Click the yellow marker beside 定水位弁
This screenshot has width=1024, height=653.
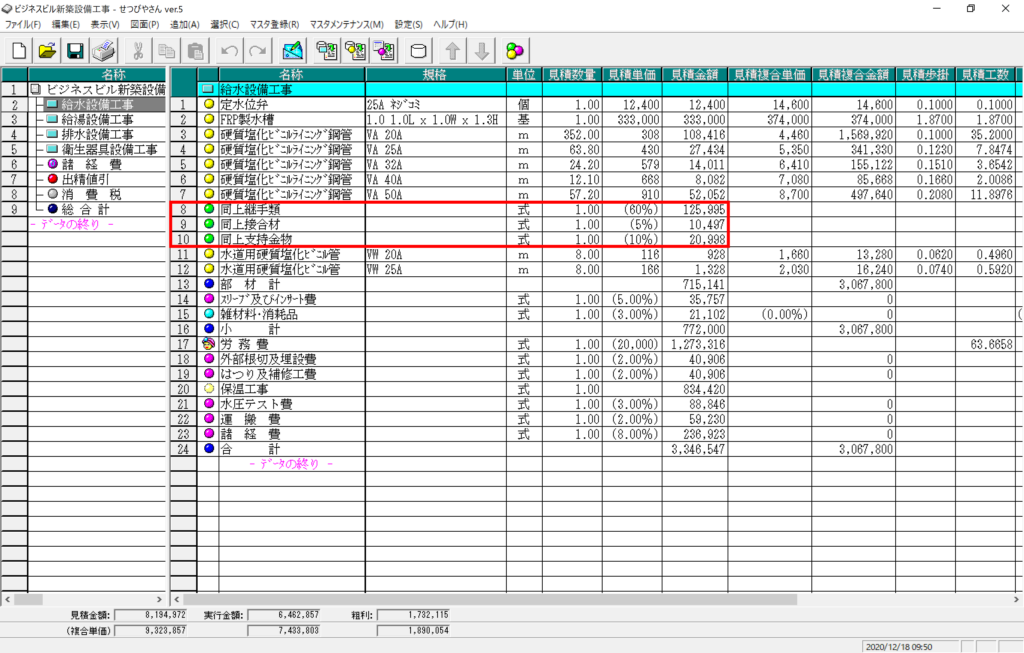click(209, 104)
